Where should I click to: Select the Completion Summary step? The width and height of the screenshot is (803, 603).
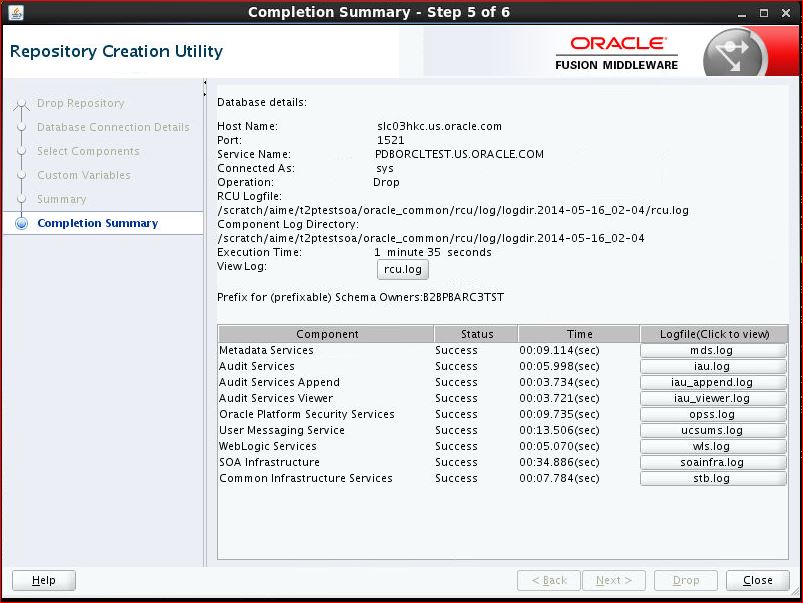pyautogui.click(x=97, y=223)
